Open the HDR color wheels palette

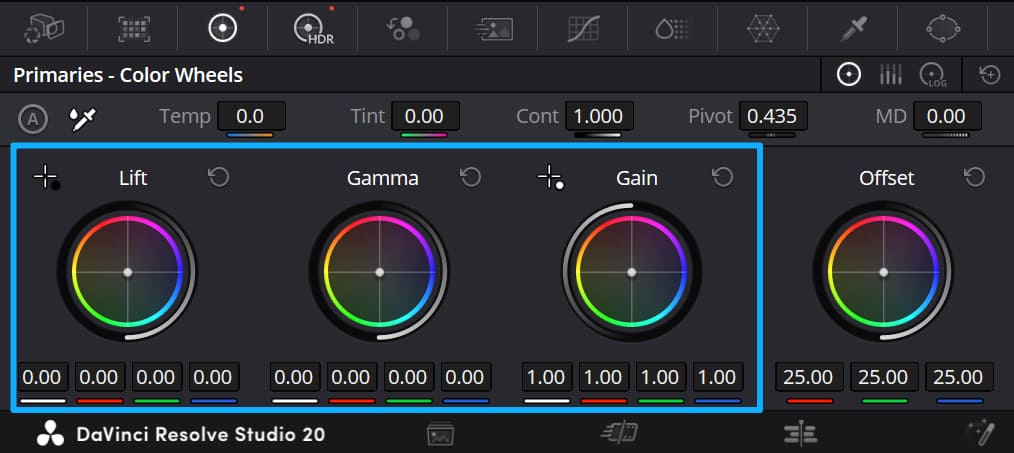pyautogui.click(x=313, y=30)
